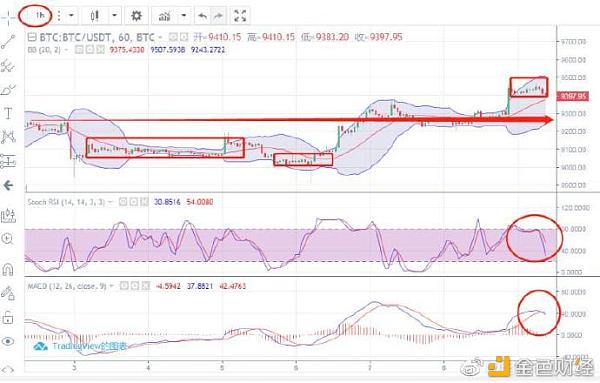Open chart settings gear
Image resolution: width=600 pixels, height=383 pixels.
coord(136,16)
